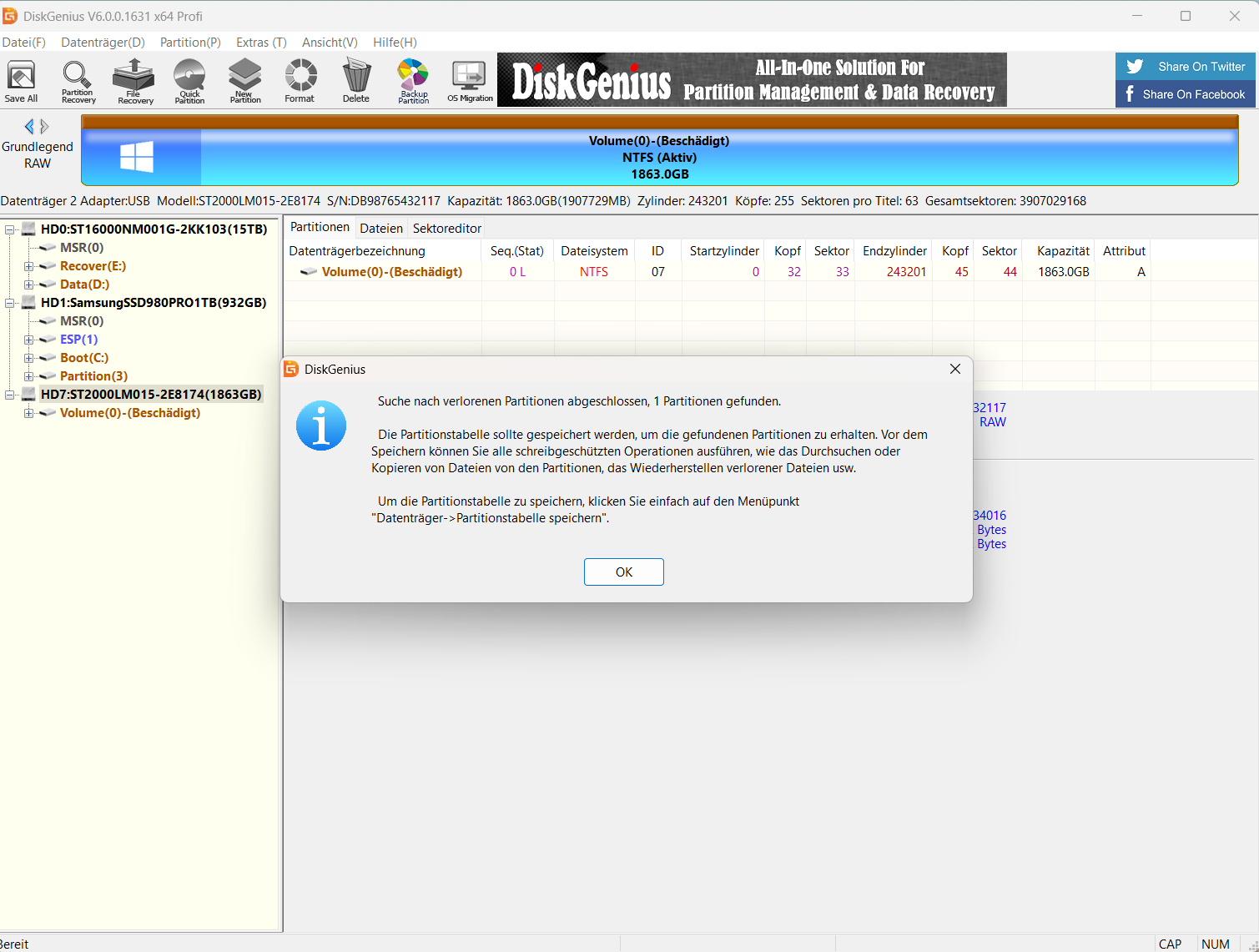The height and width of the screenshot is (952, 1259).
Task: Open the Hilfe(H) menu
Action: 395,43
